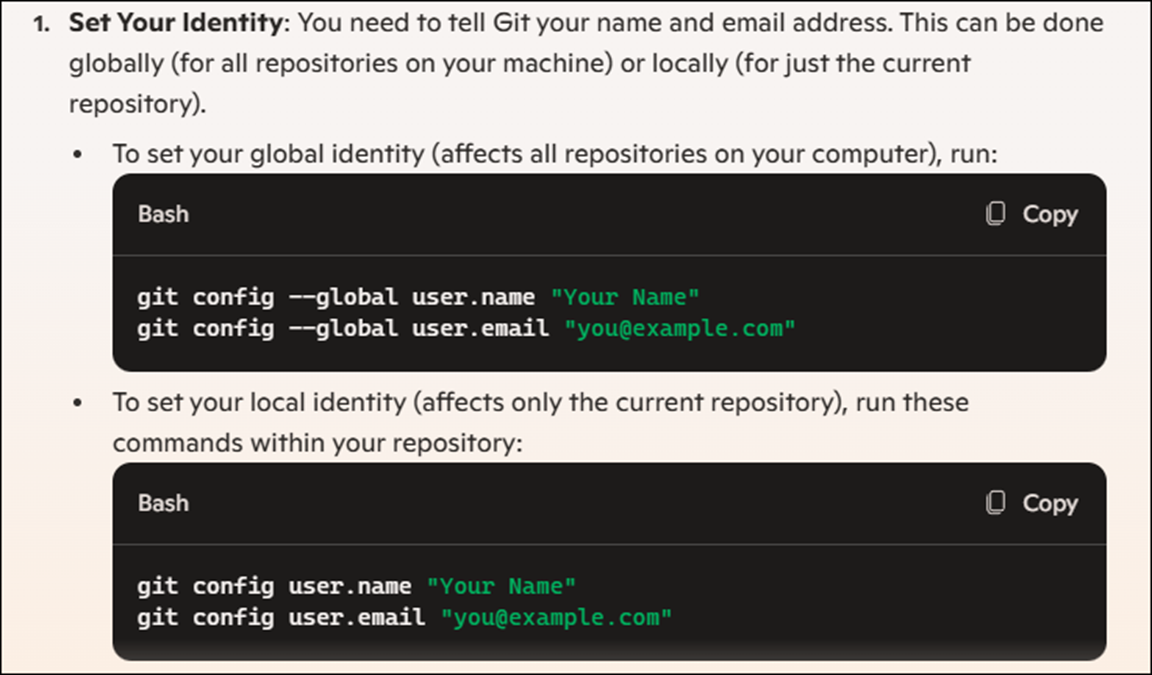
Task: Click the 'Set Your Identity' bold heading
Action: tap(176, 23)
